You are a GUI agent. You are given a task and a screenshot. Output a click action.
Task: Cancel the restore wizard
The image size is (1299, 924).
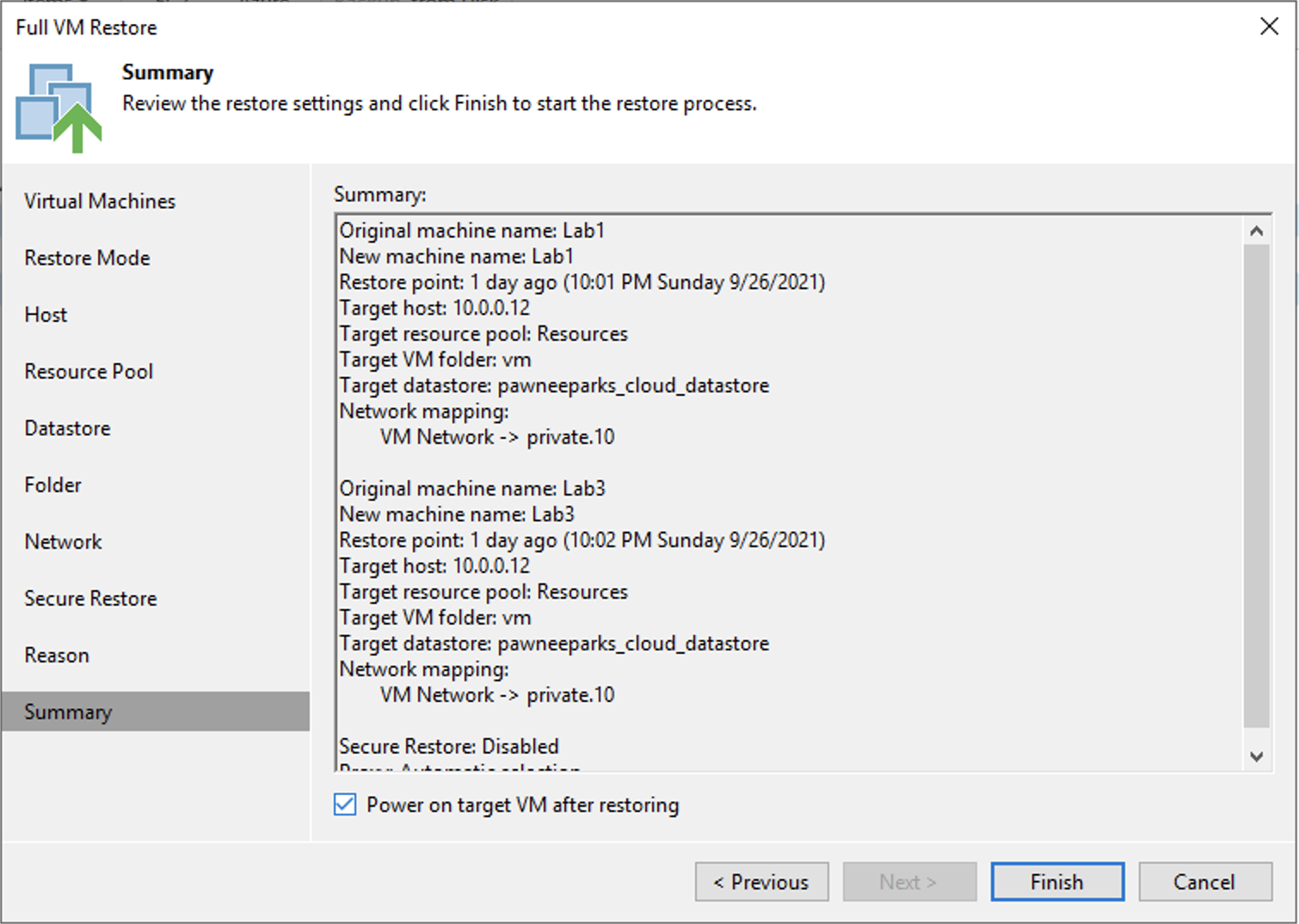point(1205,882)
